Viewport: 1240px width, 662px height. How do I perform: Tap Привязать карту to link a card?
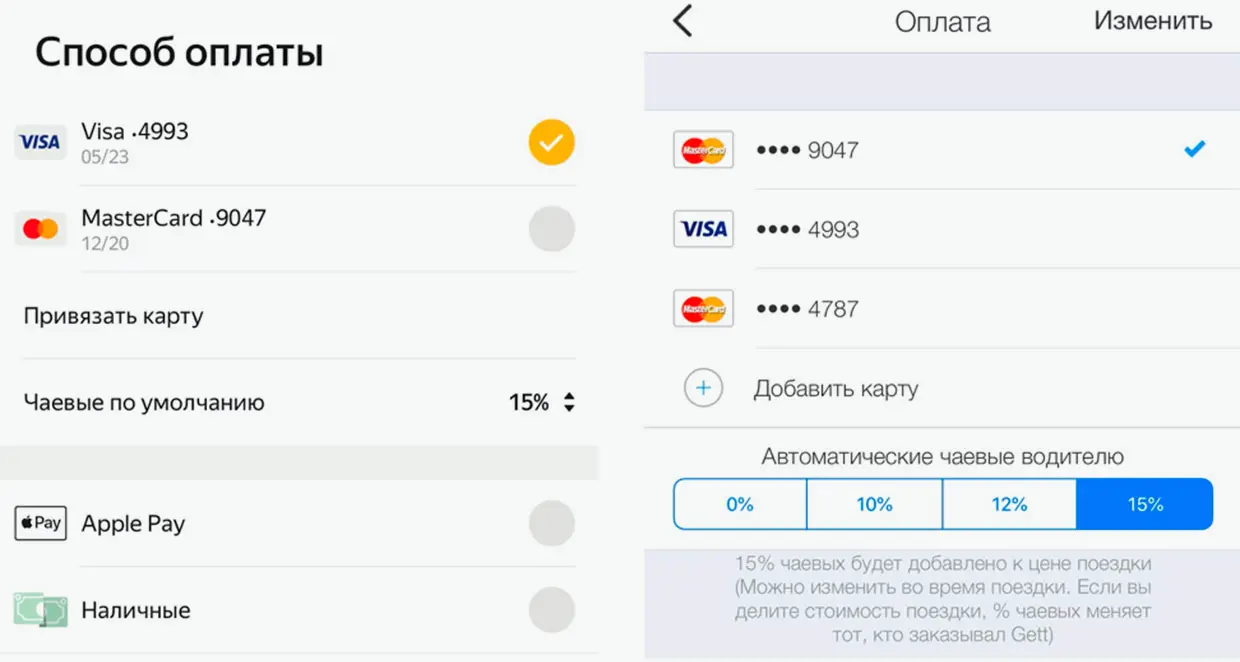[113, 316]
